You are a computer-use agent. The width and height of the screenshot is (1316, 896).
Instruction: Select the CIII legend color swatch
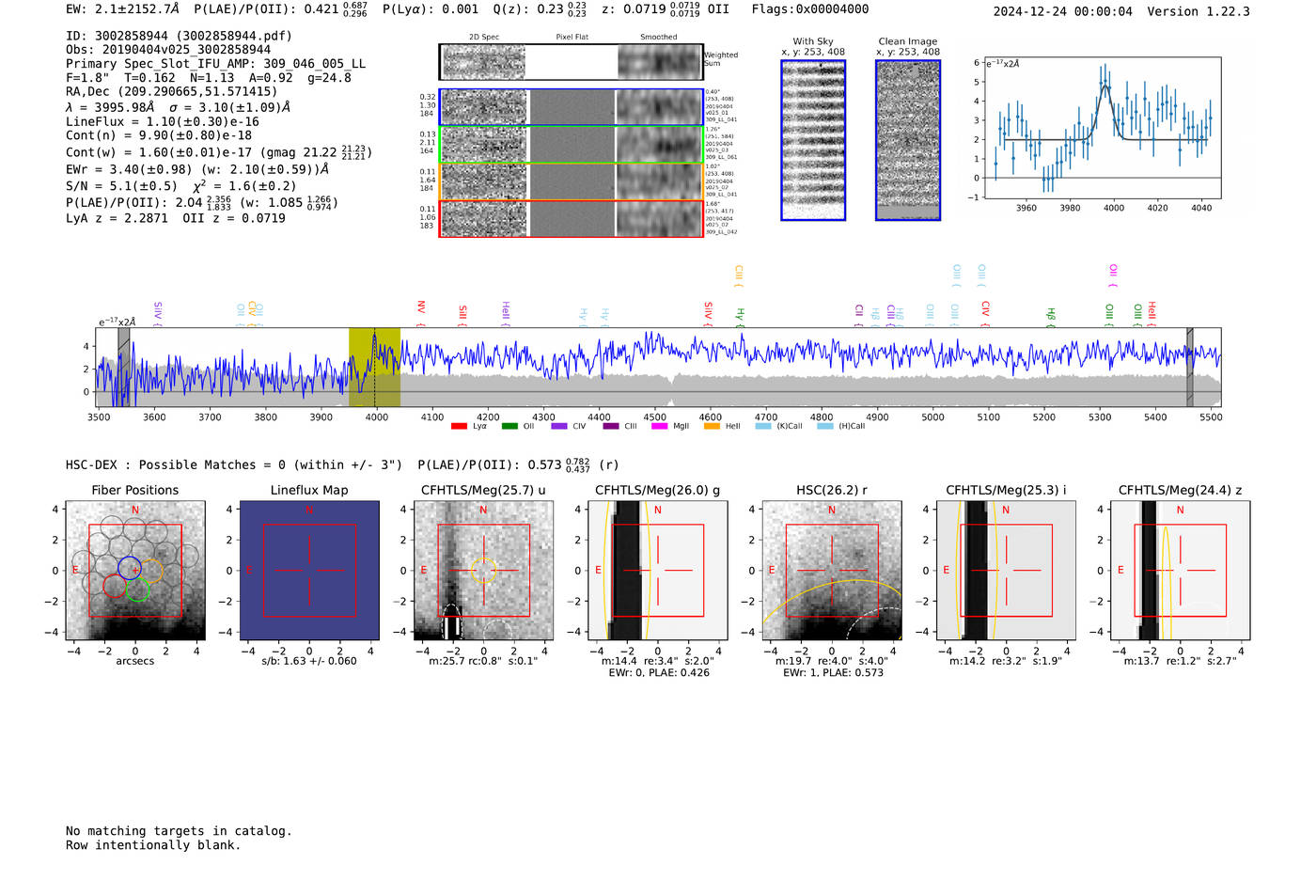(611, 426)
